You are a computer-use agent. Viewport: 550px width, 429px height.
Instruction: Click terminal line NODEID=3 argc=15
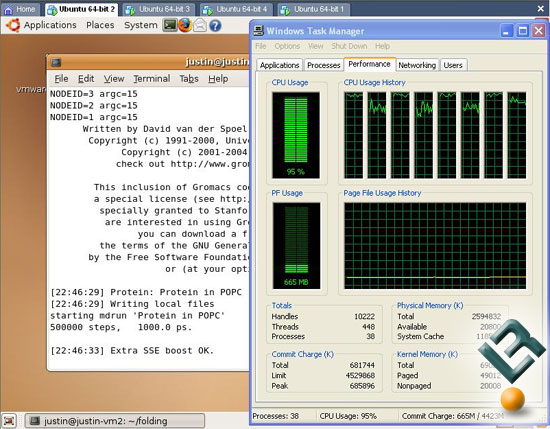(x=94, y=94)
